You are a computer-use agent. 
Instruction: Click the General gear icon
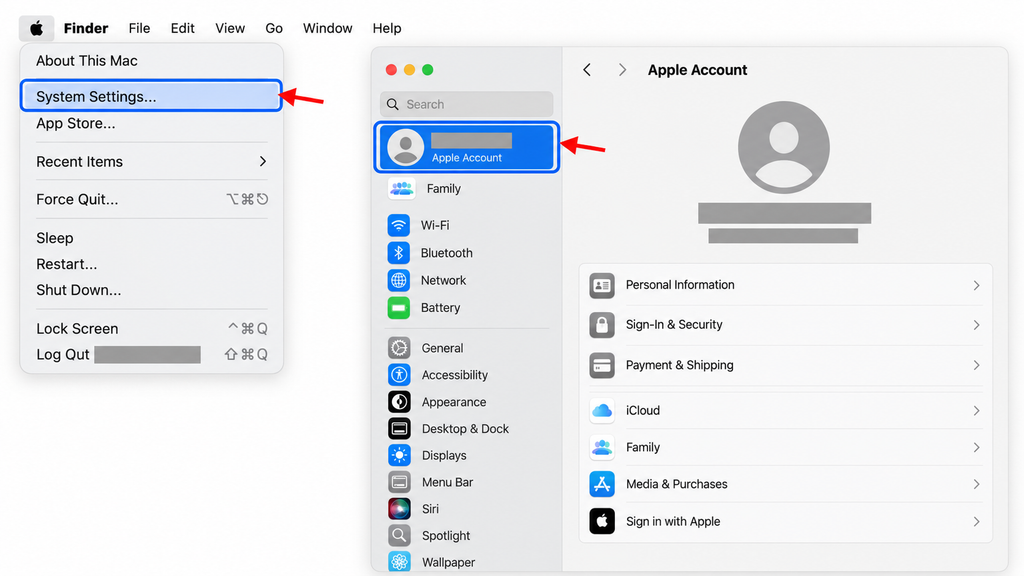coord(399,348)
